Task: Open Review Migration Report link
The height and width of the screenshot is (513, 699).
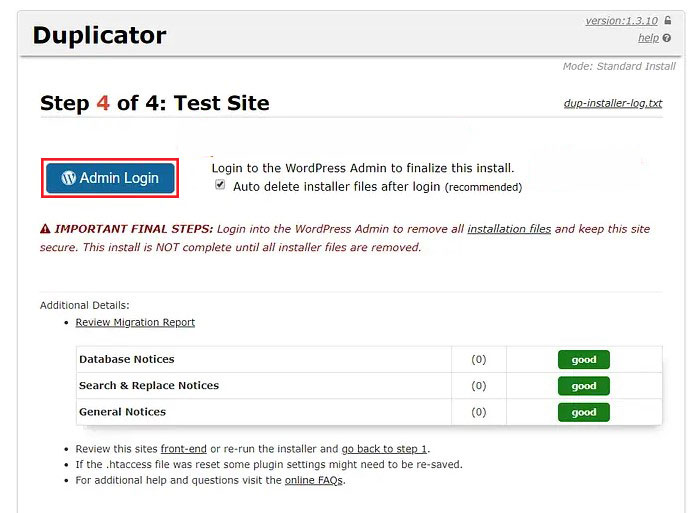Action: pyautogui.click(x=135, y=322)
